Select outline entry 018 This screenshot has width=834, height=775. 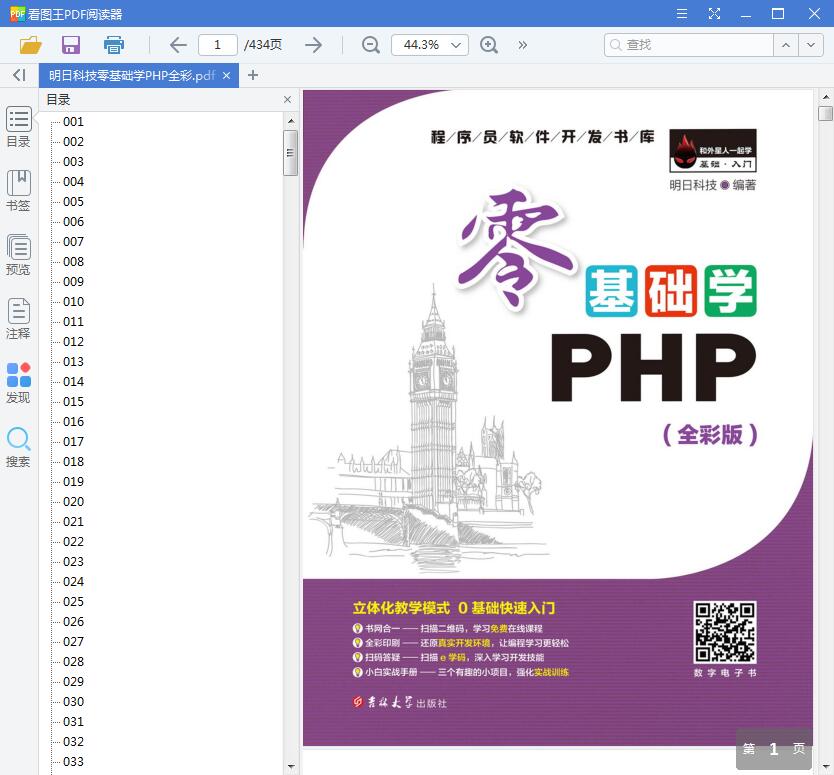pos(73,462)
